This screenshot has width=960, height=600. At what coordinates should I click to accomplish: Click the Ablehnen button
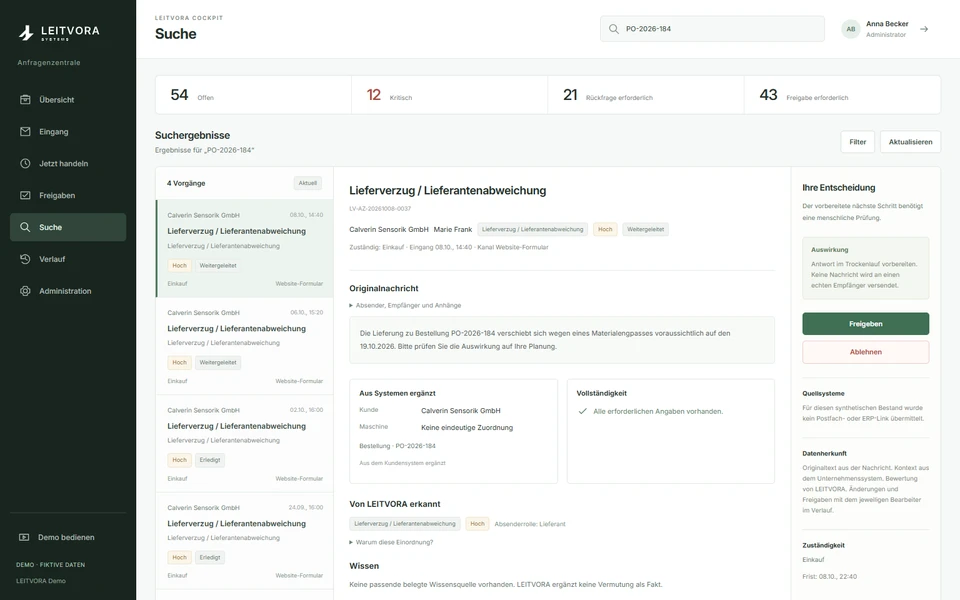866,352
